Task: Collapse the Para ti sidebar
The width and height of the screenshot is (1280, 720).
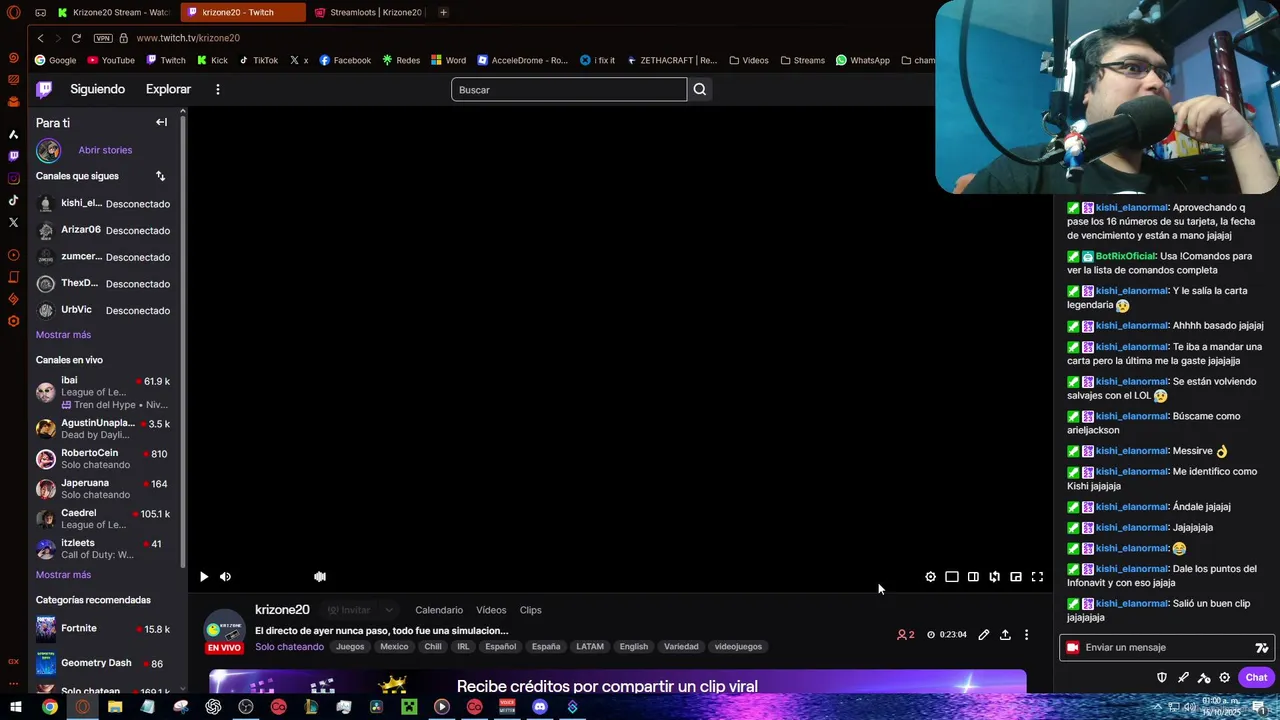Action: [x=161, y=122]
